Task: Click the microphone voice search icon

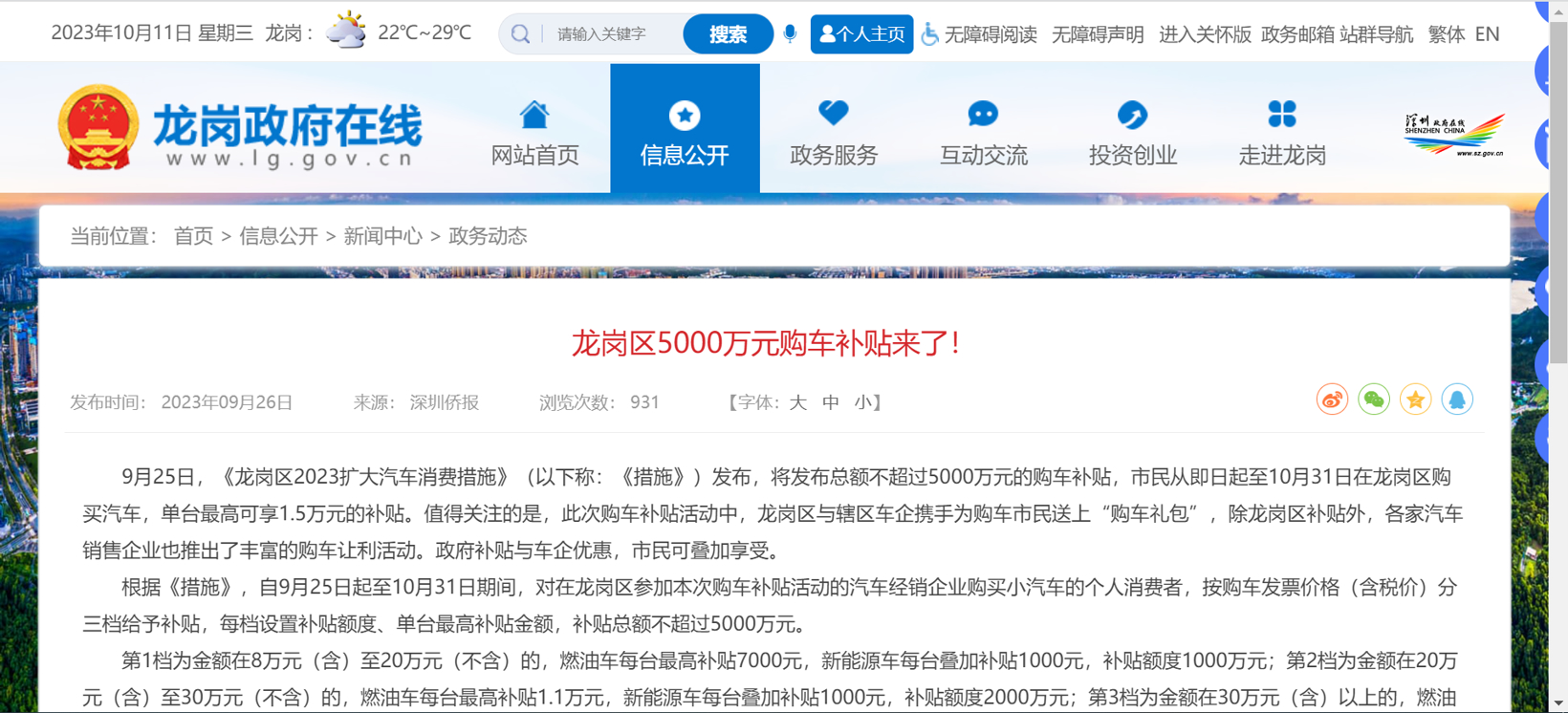Action: [x=790, y=34]
